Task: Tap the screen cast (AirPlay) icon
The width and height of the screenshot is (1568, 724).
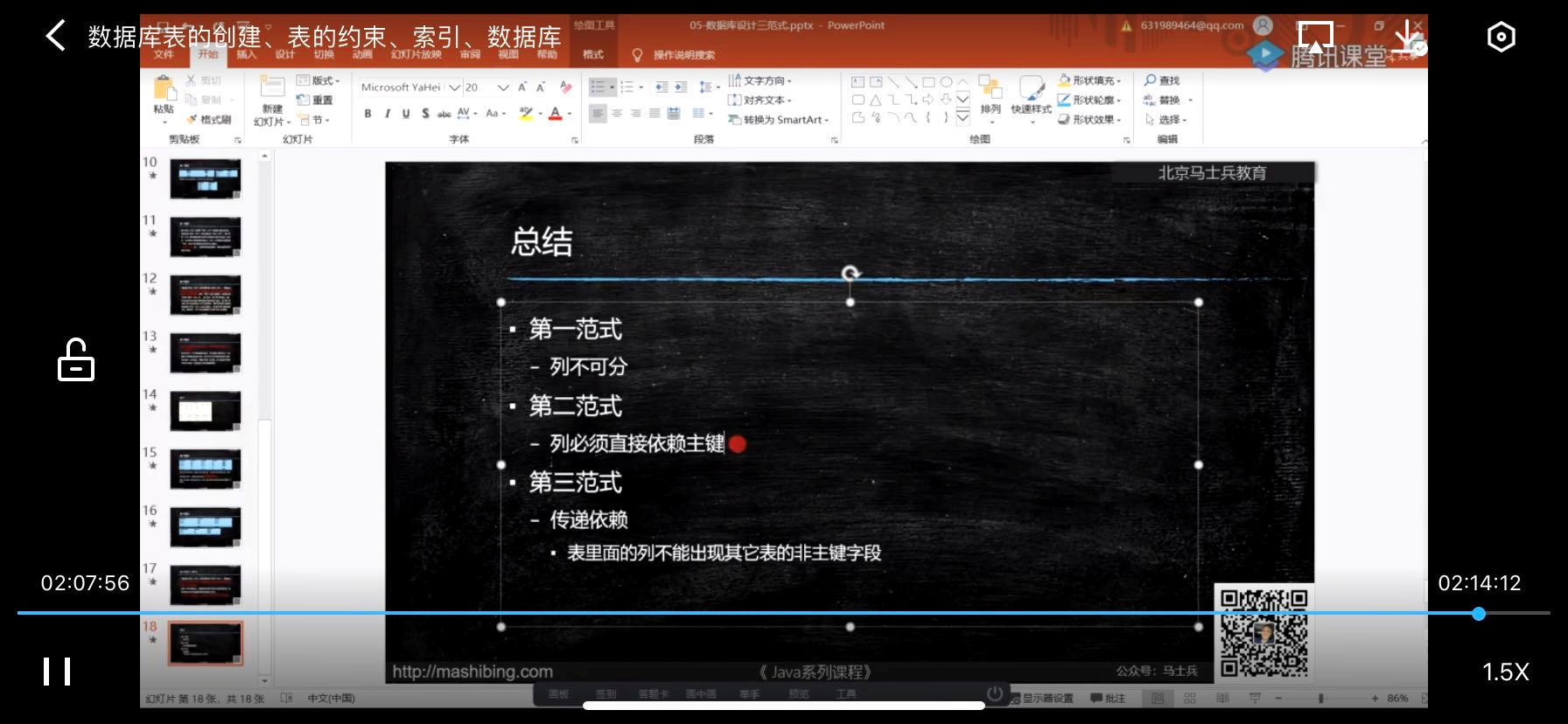Action: pyautogui.click(x=1315, y=37)
